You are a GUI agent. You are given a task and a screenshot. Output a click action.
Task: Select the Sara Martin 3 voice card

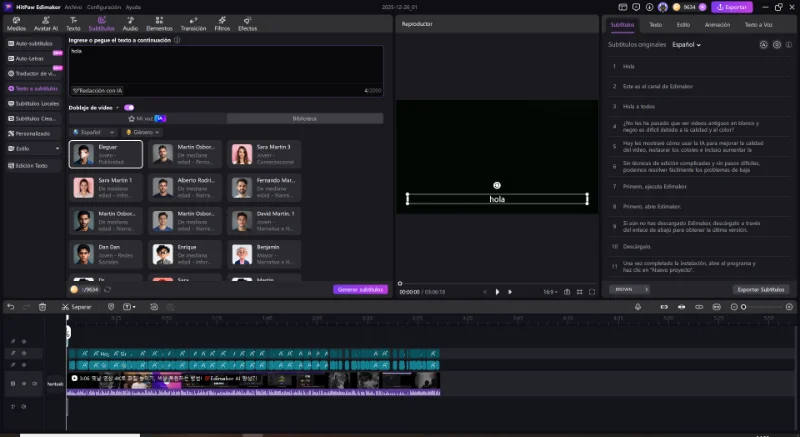[266, 153]
